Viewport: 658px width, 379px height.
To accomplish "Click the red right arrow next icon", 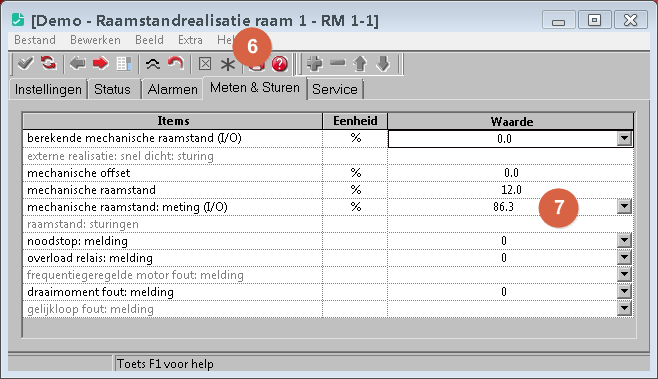I will (101, 64).
